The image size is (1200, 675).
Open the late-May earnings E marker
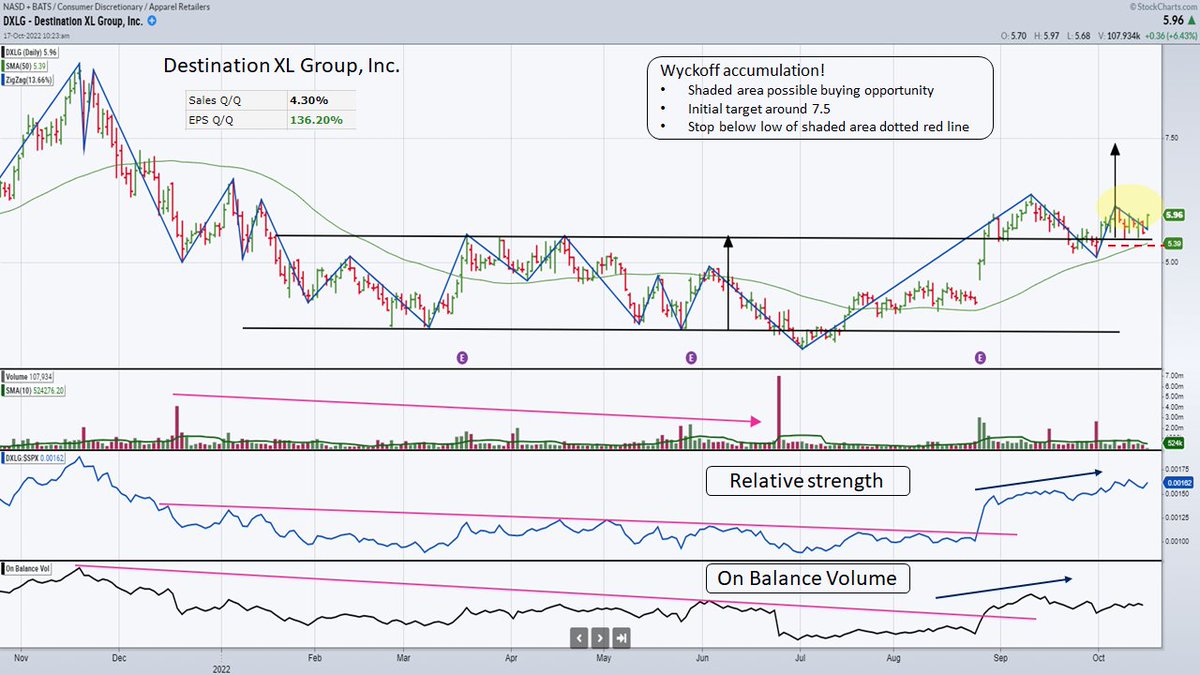click(x=690, y=356)
